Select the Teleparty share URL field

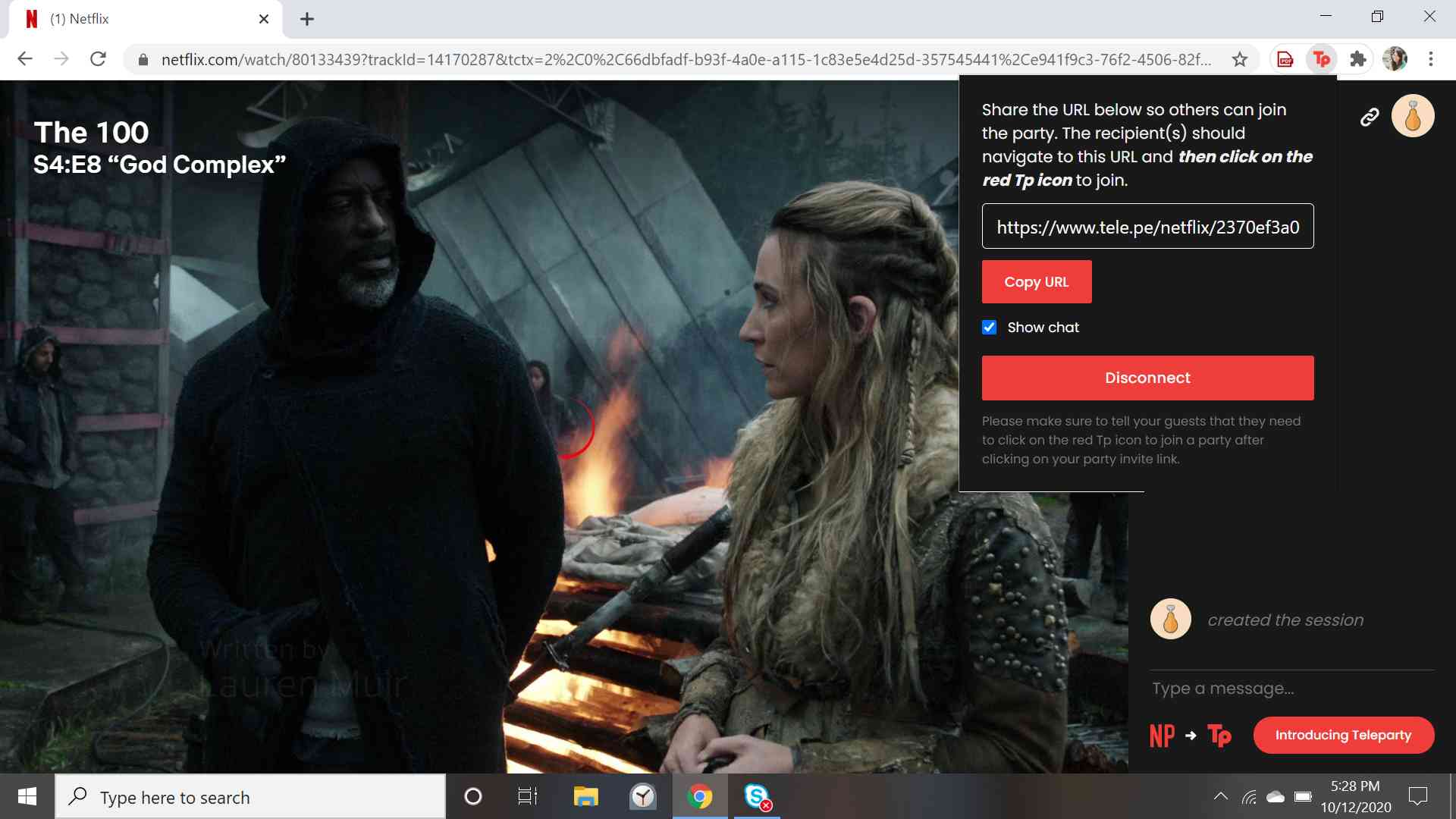pos(1147,226)
